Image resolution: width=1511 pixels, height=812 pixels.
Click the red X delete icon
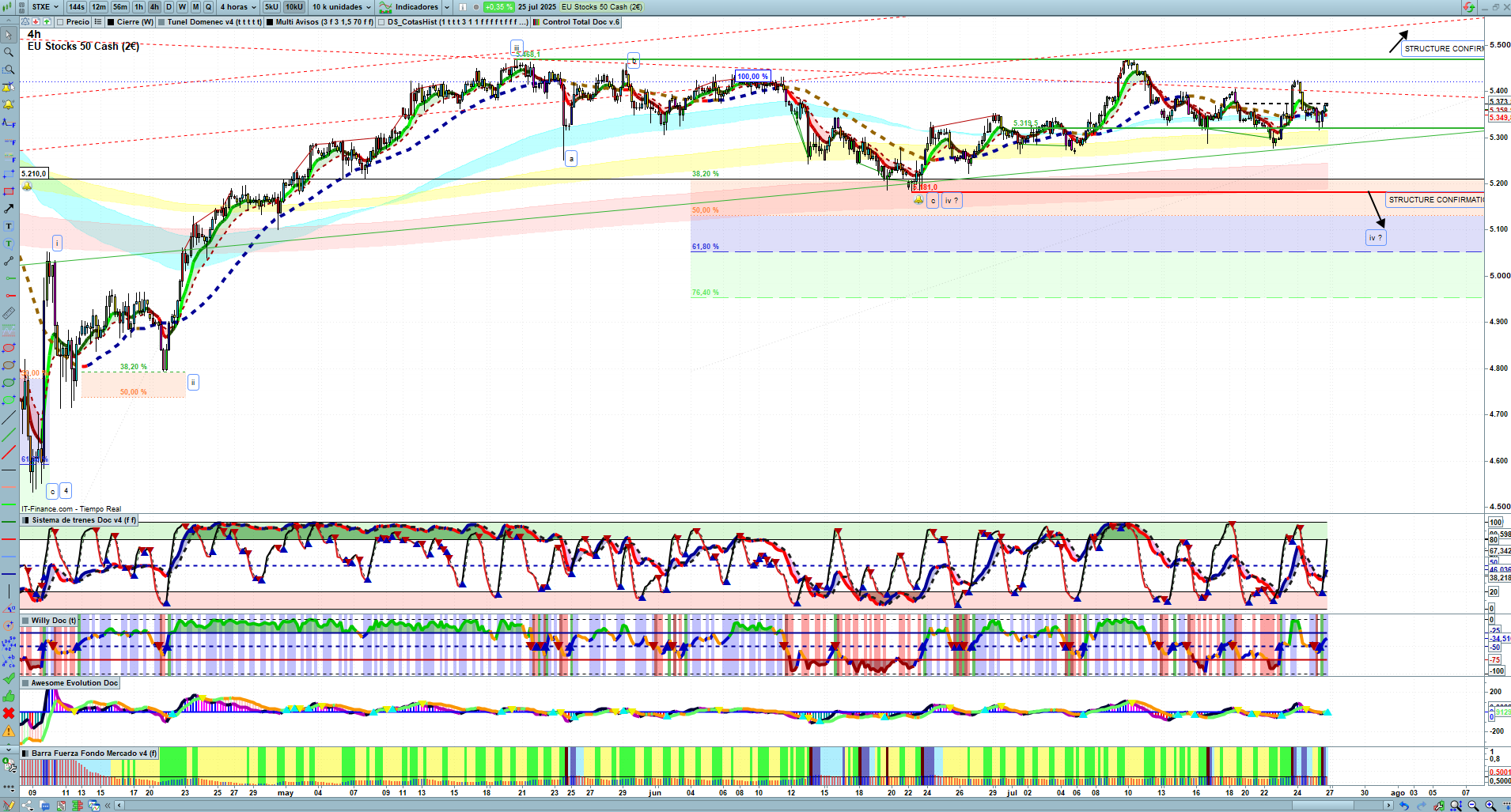click(9, 713)
